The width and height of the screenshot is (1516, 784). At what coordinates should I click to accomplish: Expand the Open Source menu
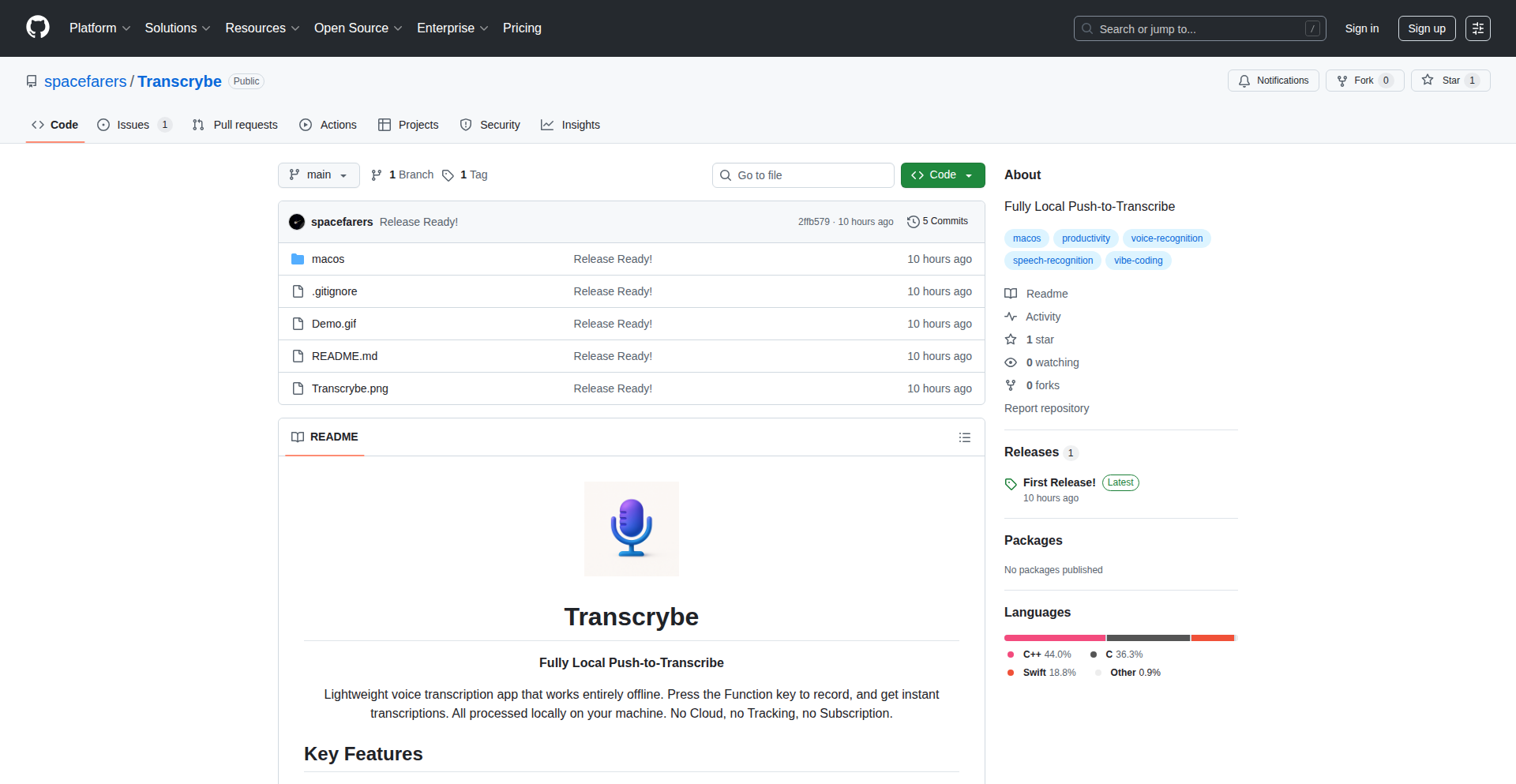click(358, 28)
